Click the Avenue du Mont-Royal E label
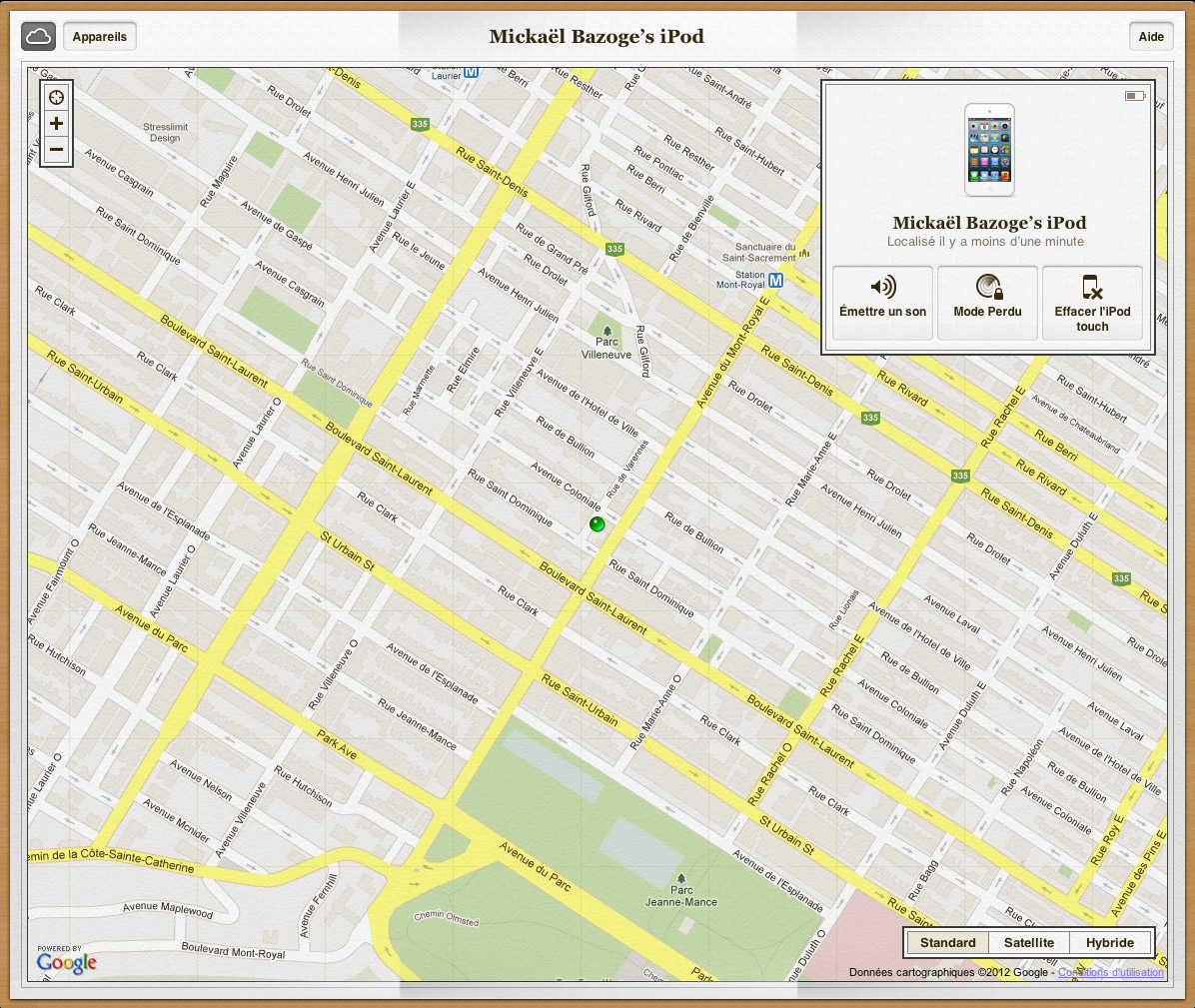Image resolution: width=1195 pixels, height=1008 pixels. 733,352
